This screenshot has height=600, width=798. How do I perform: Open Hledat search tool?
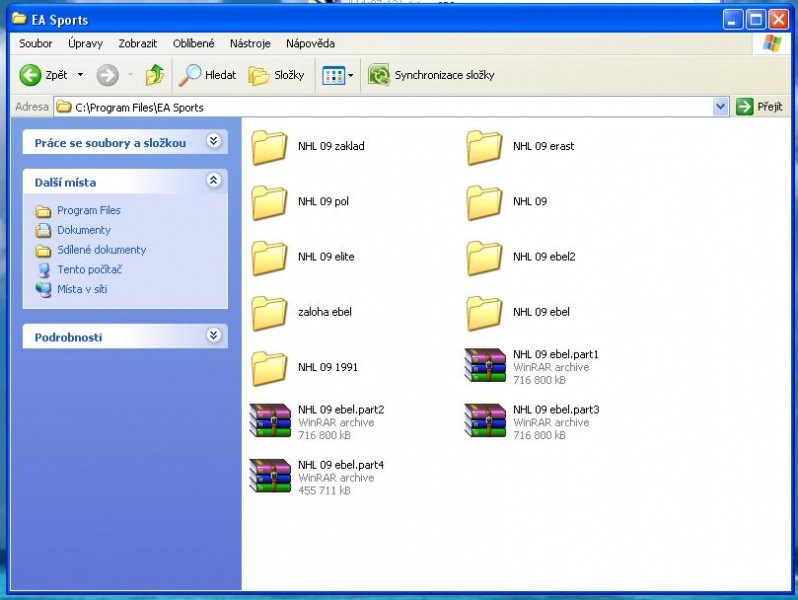pos(208,75)
